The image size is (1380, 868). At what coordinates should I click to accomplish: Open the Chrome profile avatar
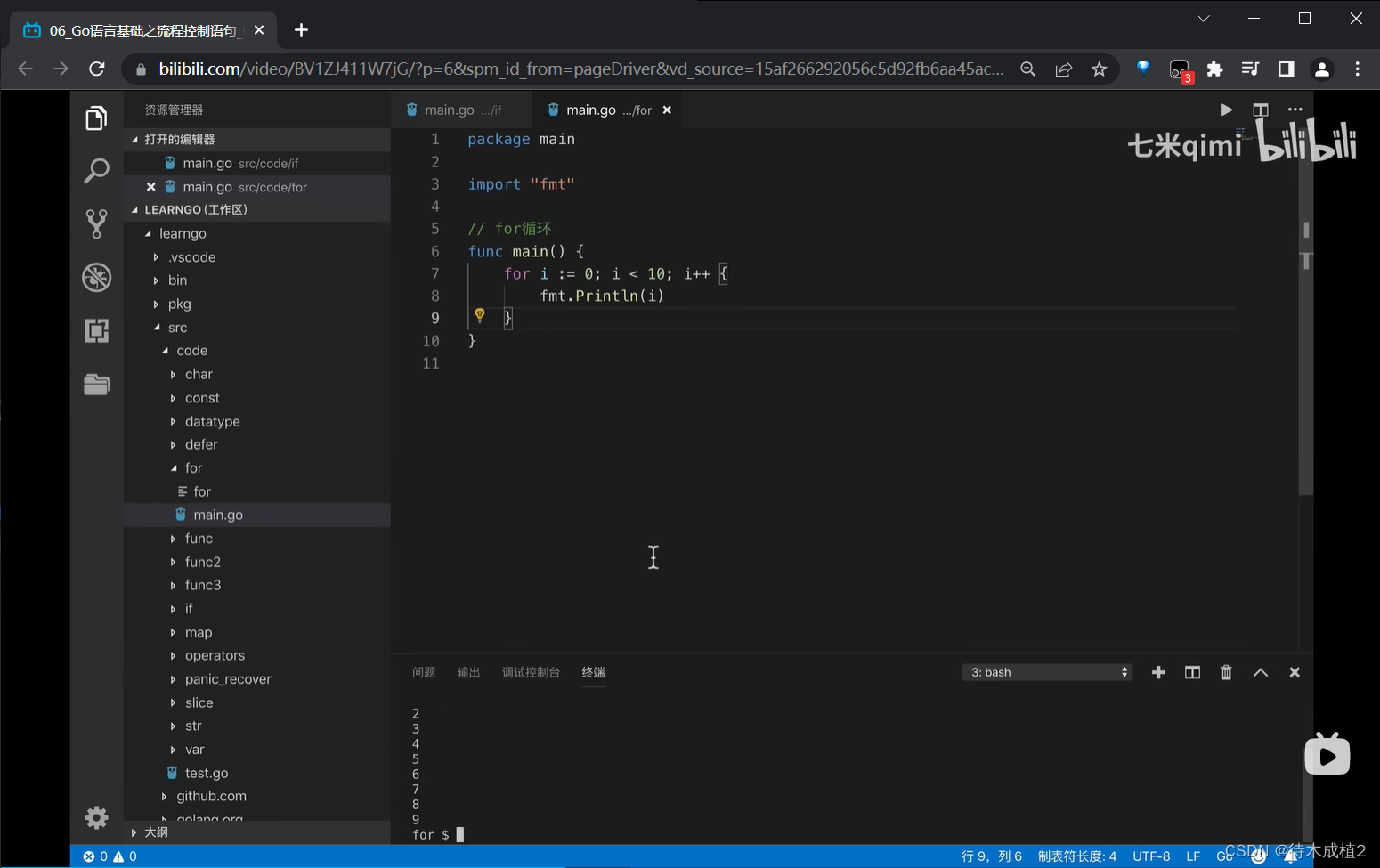click(1322, 69)
